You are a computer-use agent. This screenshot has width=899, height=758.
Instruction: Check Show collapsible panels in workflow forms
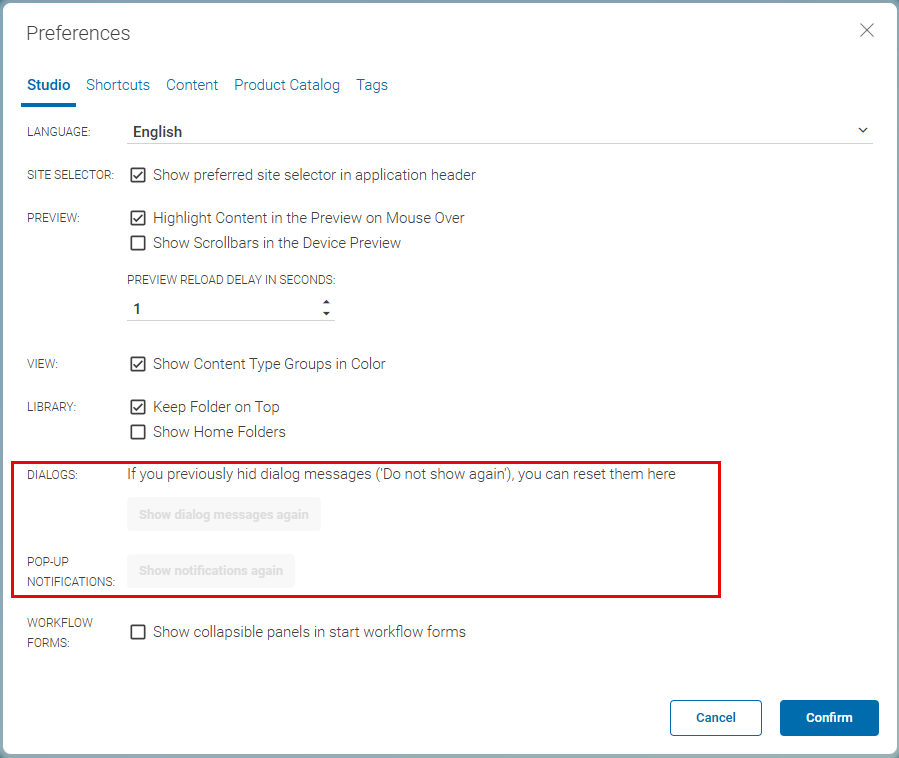tap(138, 632)
